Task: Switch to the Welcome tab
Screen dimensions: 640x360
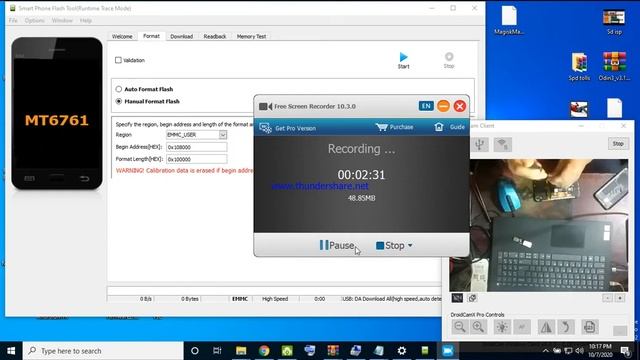Action: tap(122, 36)
